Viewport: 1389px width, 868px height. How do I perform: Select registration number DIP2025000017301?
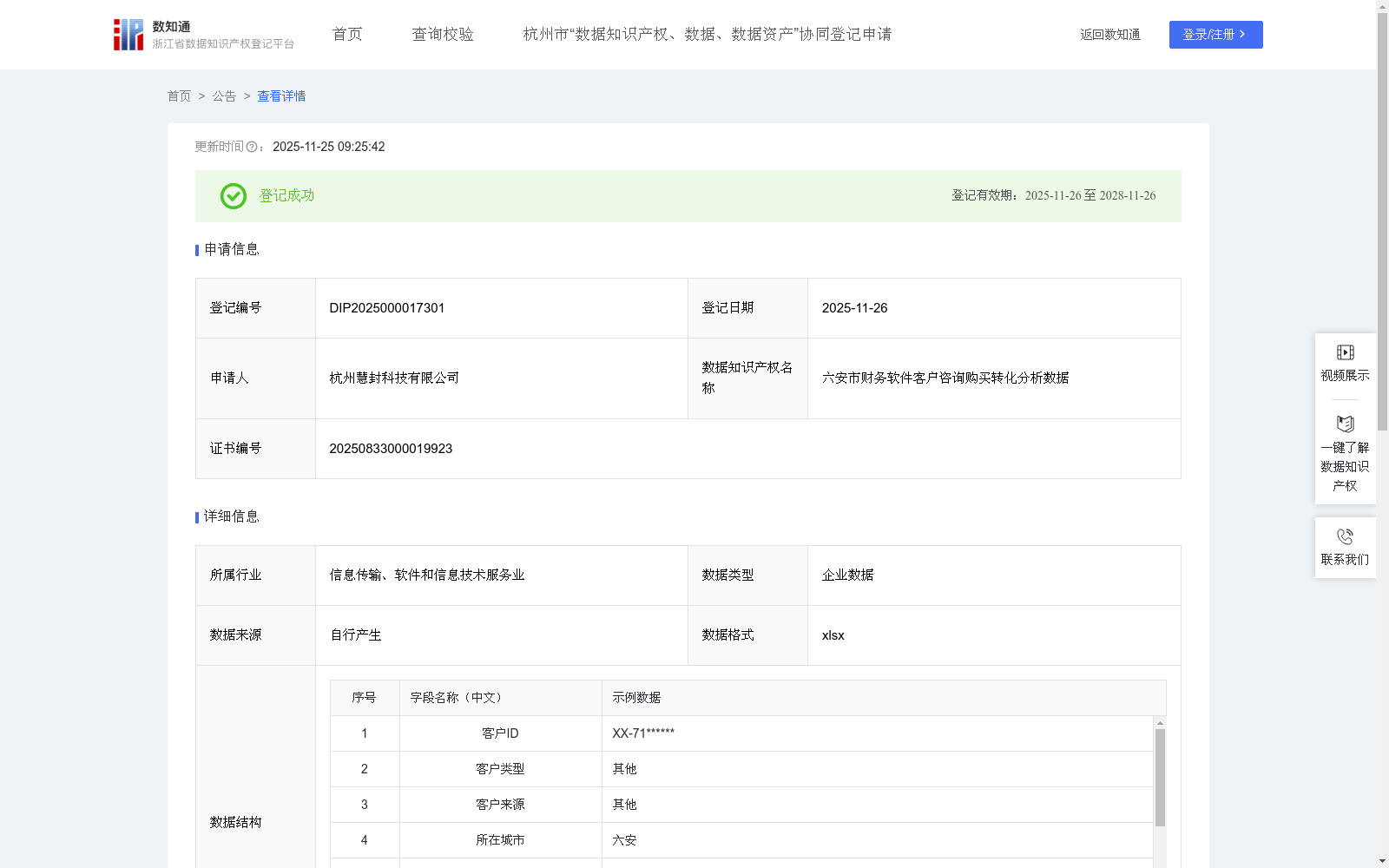(387, 308)
